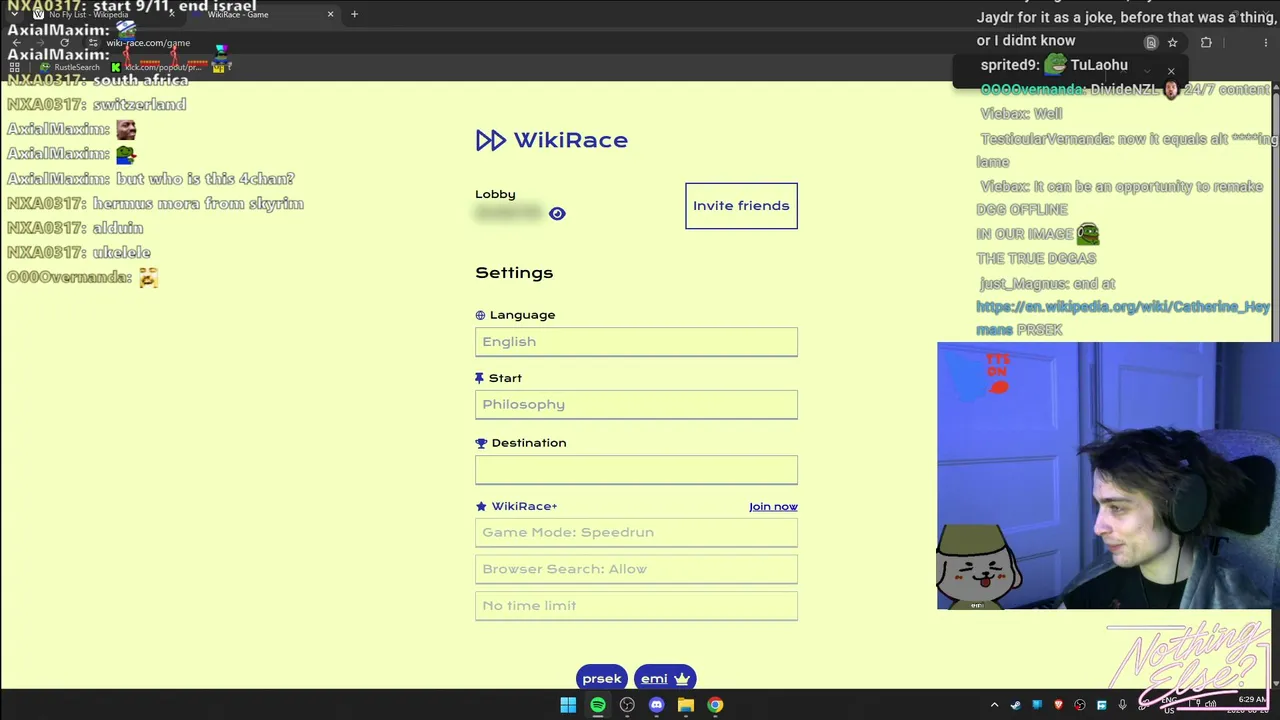Open OBS Studio from the taskbar
The image size is (1280, 720).
click(627, 705)
